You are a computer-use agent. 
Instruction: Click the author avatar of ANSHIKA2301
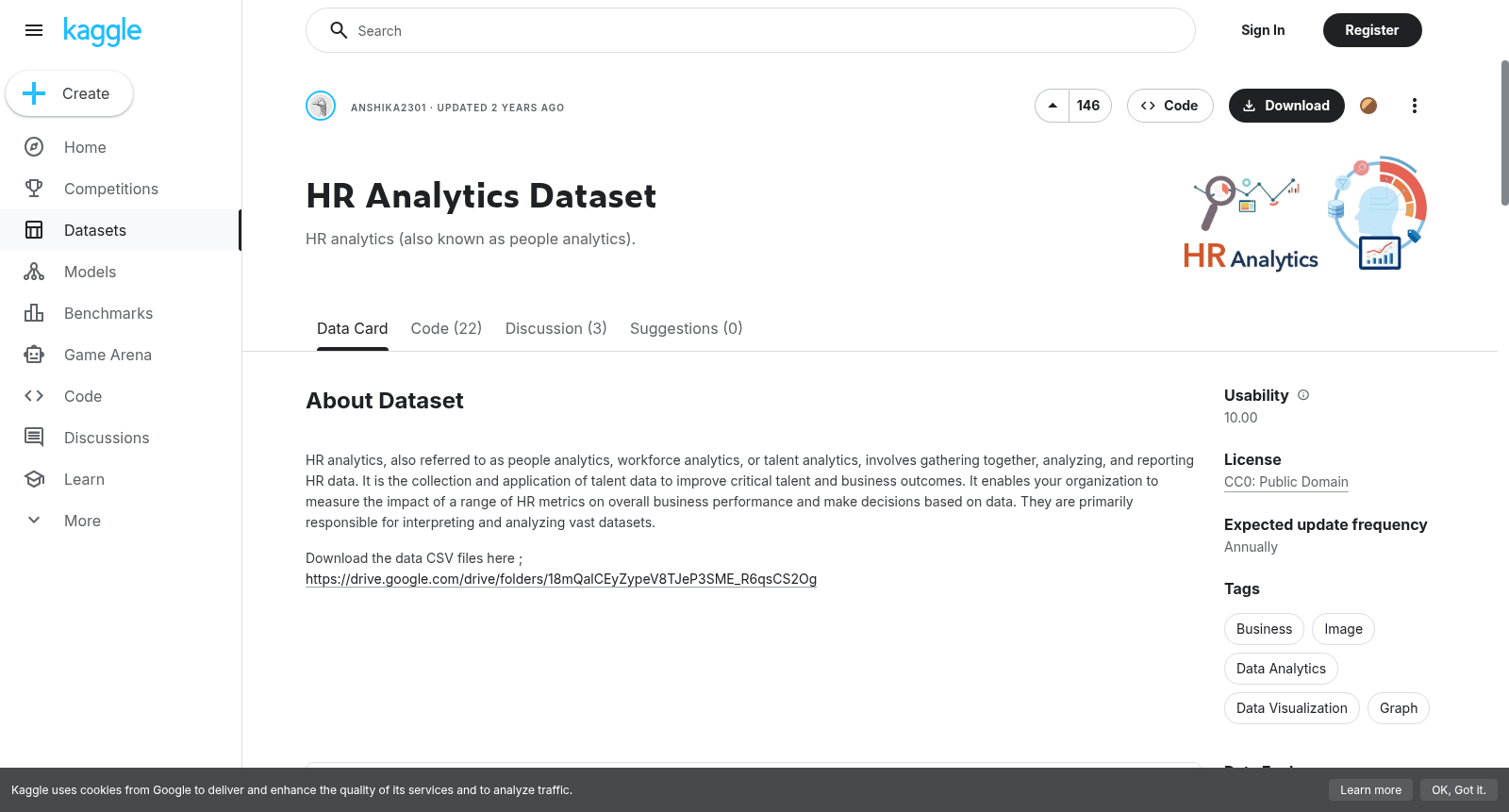[321, 106]
